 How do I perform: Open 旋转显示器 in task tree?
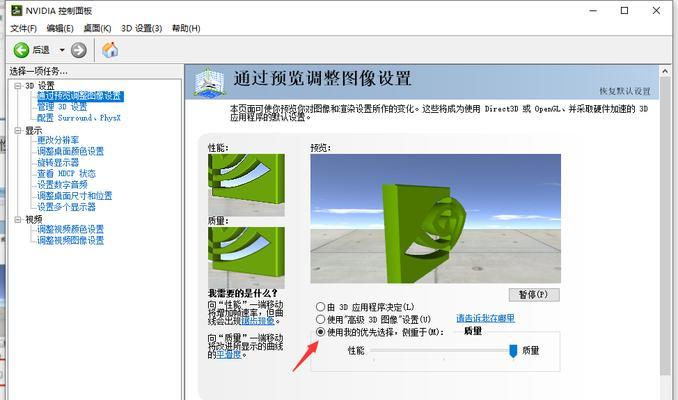[x=58, y=163]
